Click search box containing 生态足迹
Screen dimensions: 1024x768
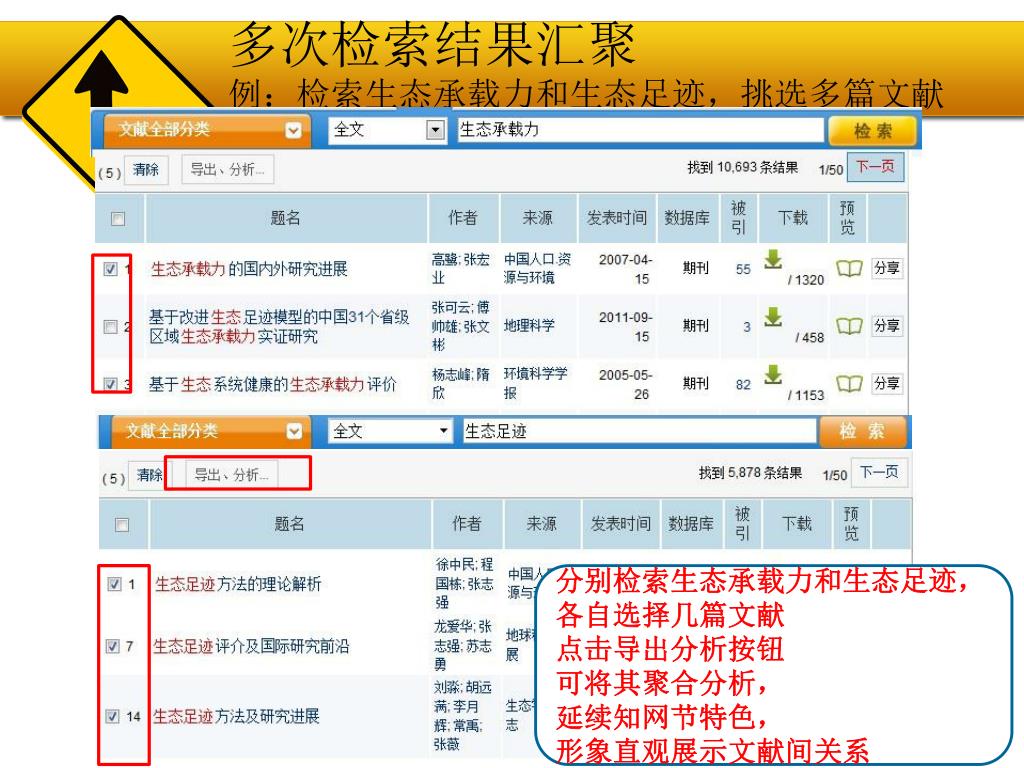point(639,431)
